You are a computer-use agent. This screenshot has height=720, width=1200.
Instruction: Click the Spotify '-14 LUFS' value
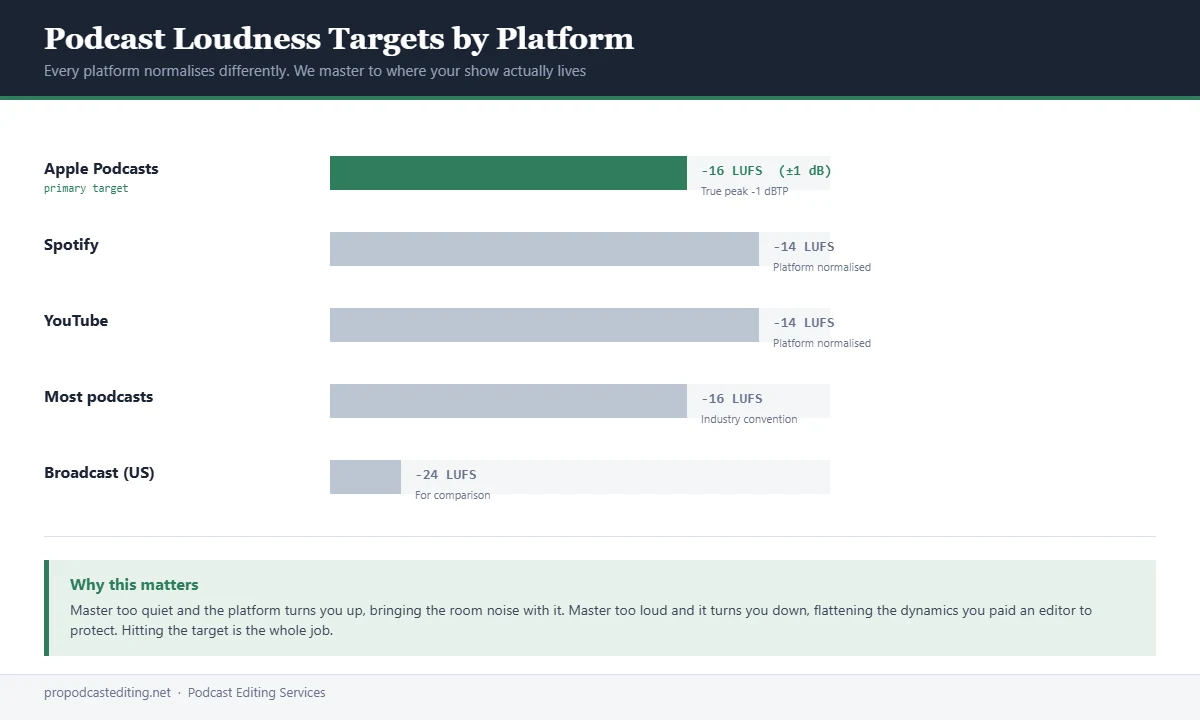[803, 247]
